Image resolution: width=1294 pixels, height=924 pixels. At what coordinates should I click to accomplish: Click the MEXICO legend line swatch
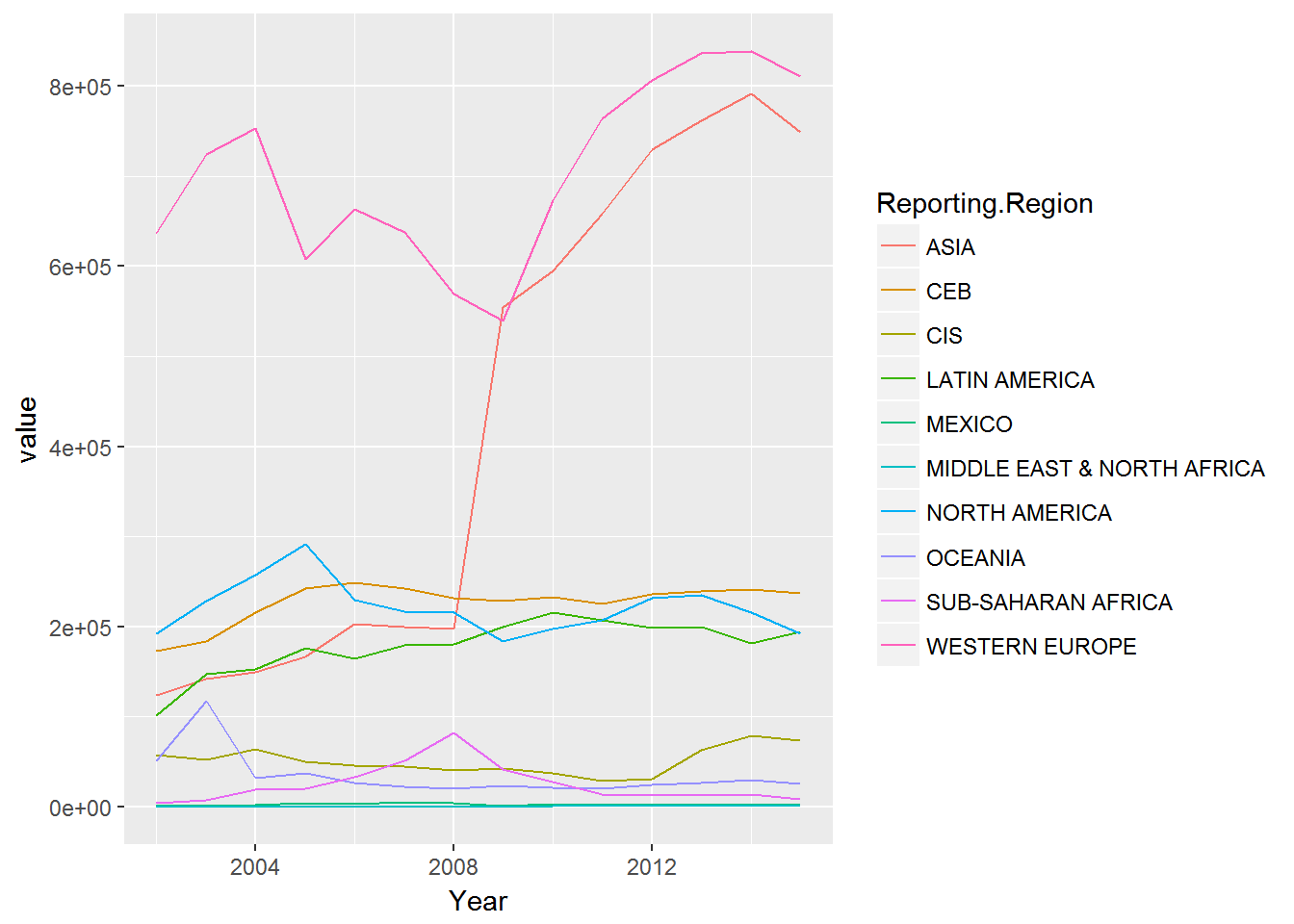click(x=897, y=424)
